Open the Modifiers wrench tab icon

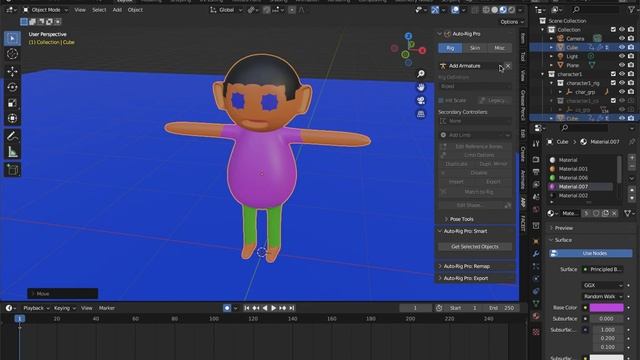(536, 253)
